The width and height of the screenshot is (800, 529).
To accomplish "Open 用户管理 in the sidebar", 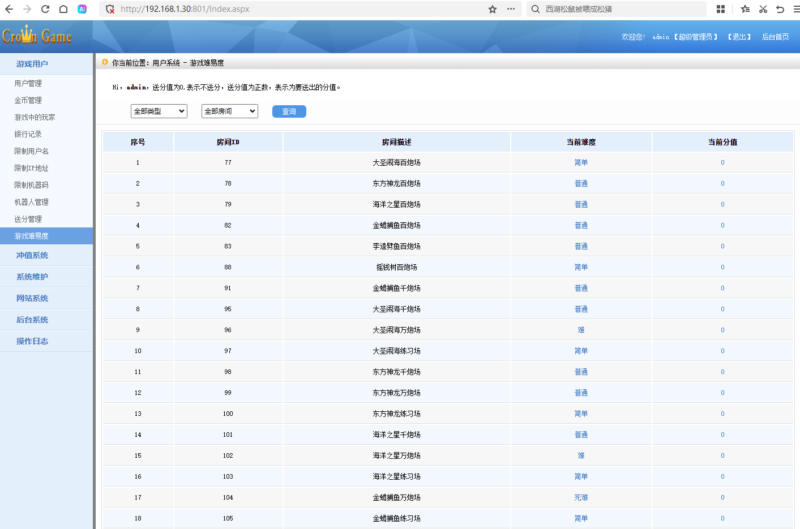I will coord(28,83).
